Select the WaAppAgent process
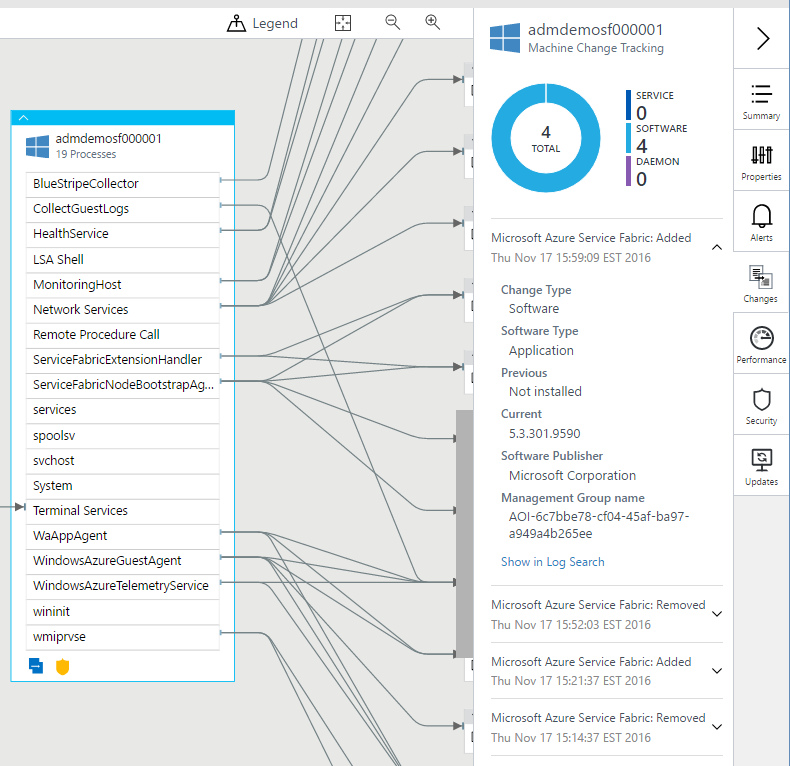Screen dimensions: 790x766 click(x=122, y=536)
